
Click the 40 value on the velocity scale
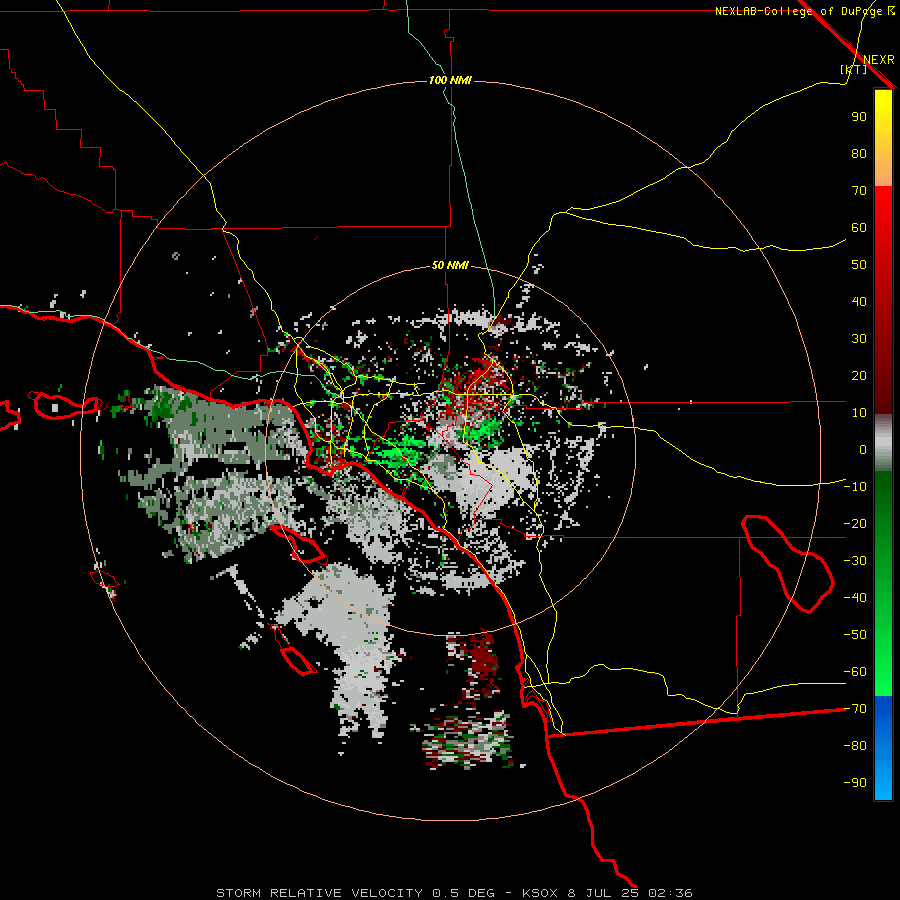click(x=859, y=302)
